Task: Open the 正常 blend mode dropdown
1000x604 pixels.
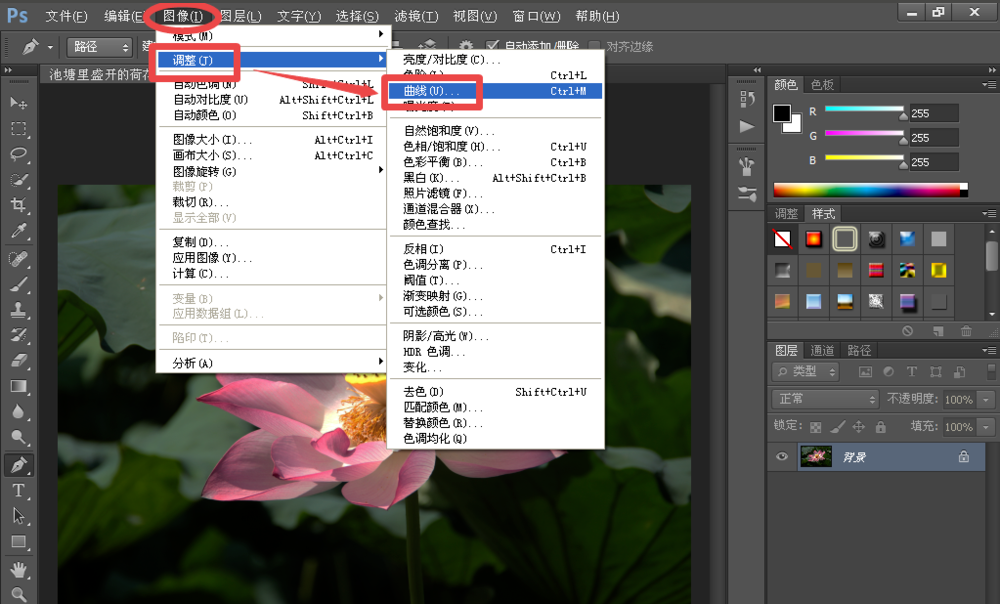Action: (x=825, y=399)
